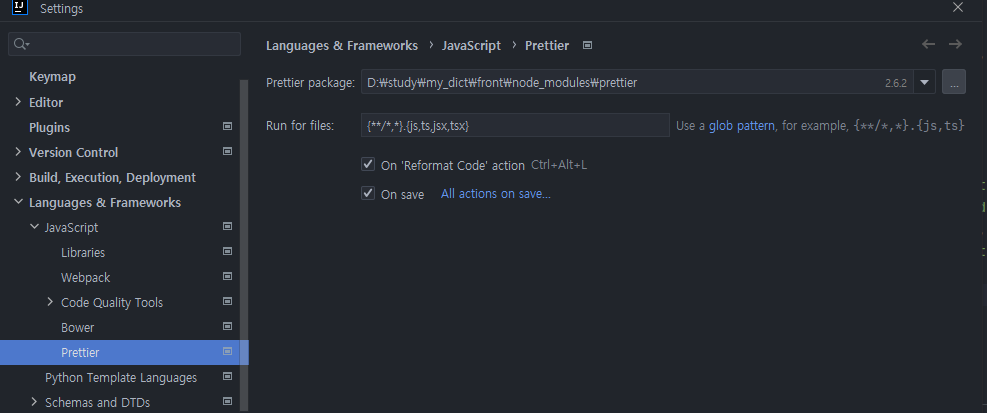Expand the Editor settings section
The height and width of the screenshot is (413, 987).
coord(18,101)
